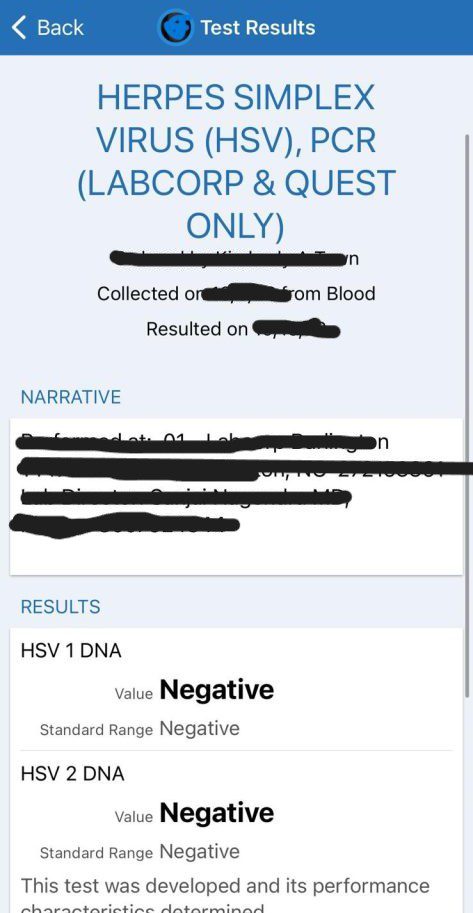Tap the Resulted on date line
Image resolution: width=473 pixels, height=913 pixels.
243,328
